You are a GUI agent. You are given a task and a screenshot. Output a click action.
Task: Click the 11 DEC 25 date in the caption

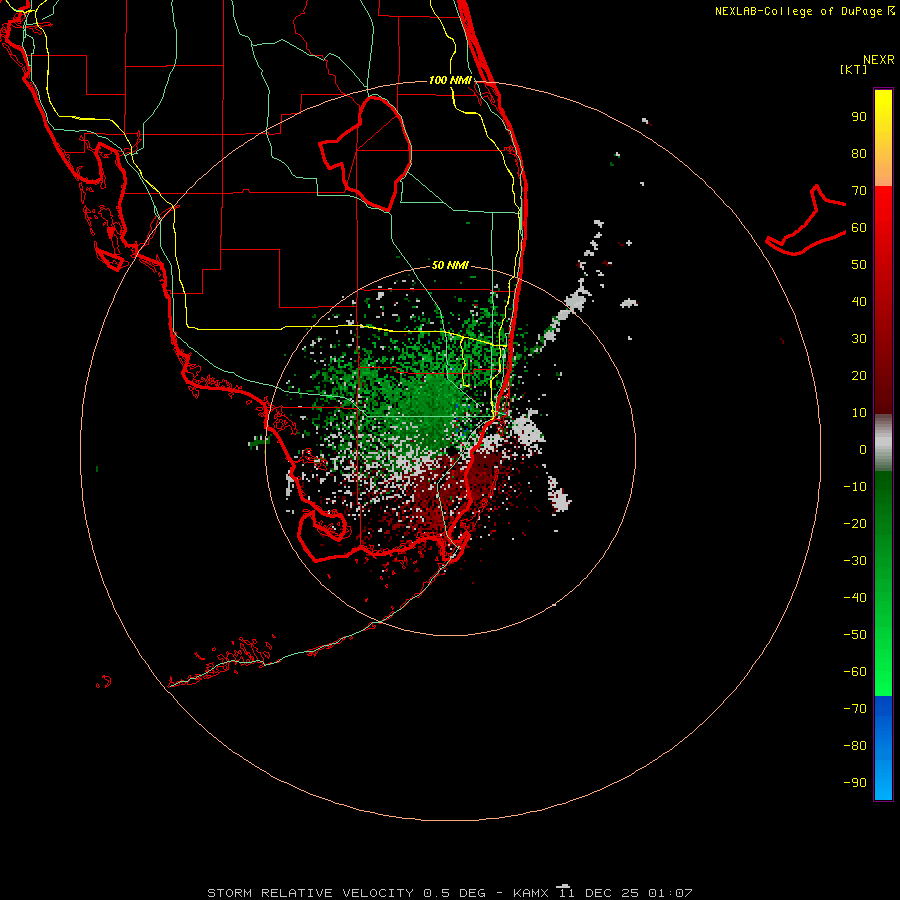599,891
